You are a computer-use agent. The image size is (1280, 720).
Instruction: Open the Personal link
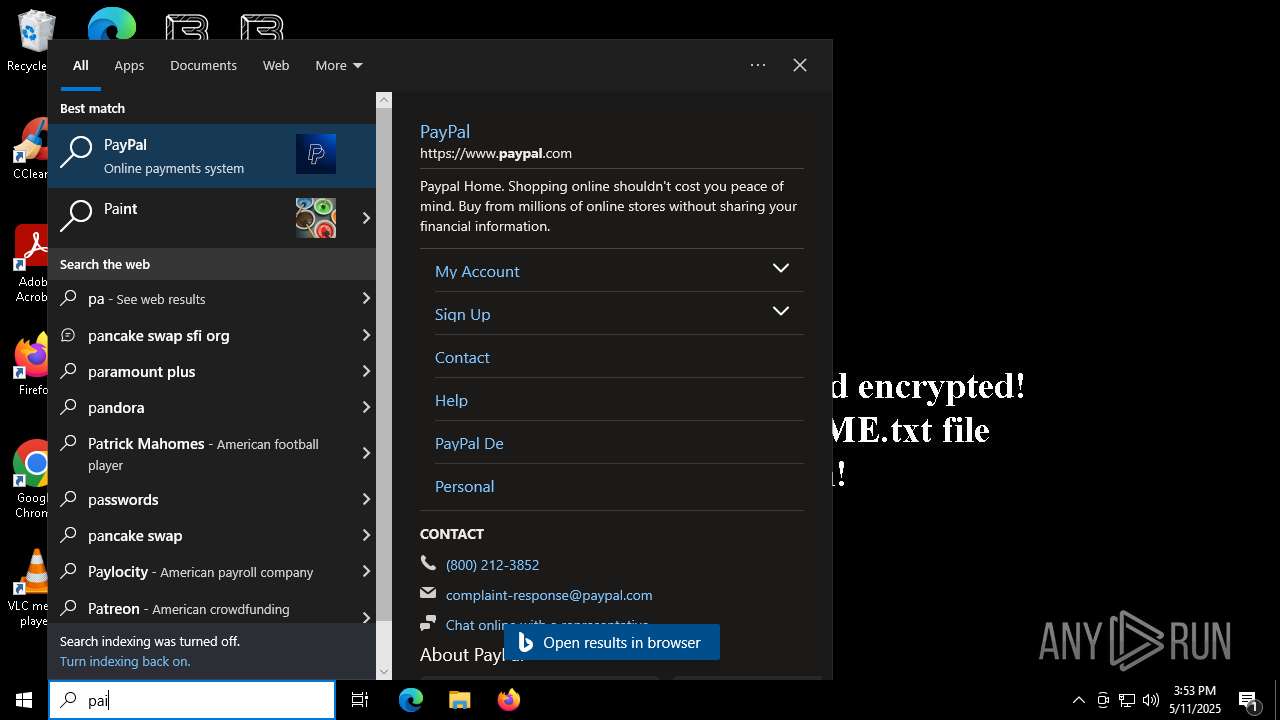(465, 486)
